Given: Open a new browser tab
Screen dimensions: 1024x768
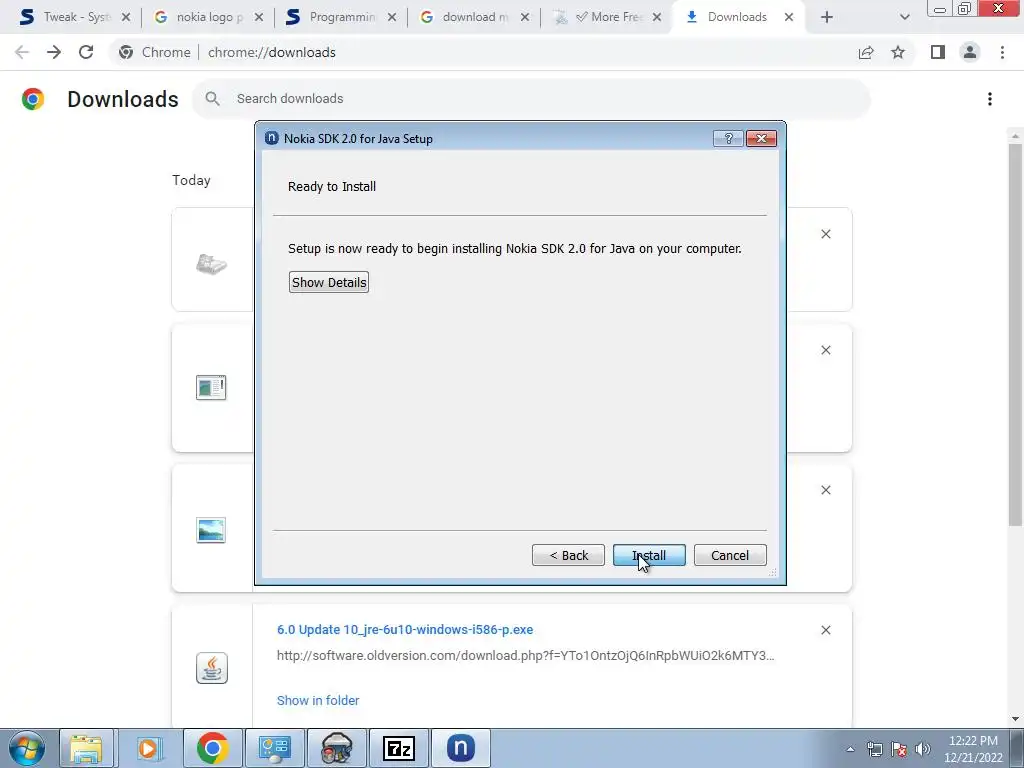Looking at the screenshot, I should pyautogui.click(x=827, y=17).
